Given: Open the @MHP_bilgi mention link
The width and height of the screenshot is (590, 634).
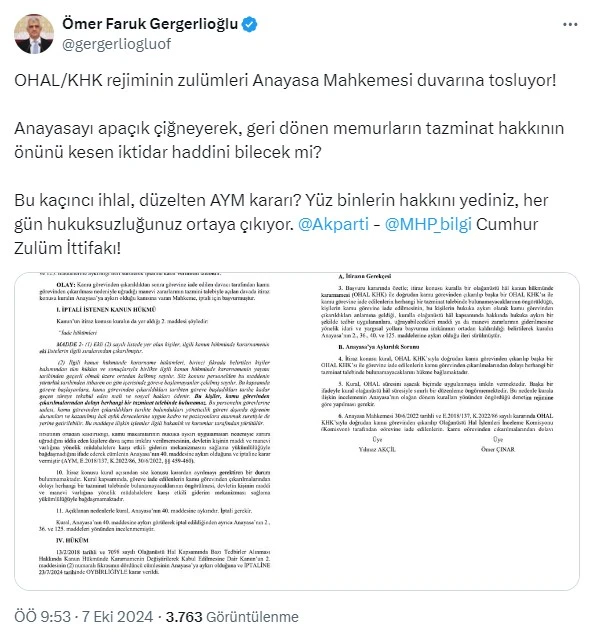Looking at the screenshot, I should point(428,224).
